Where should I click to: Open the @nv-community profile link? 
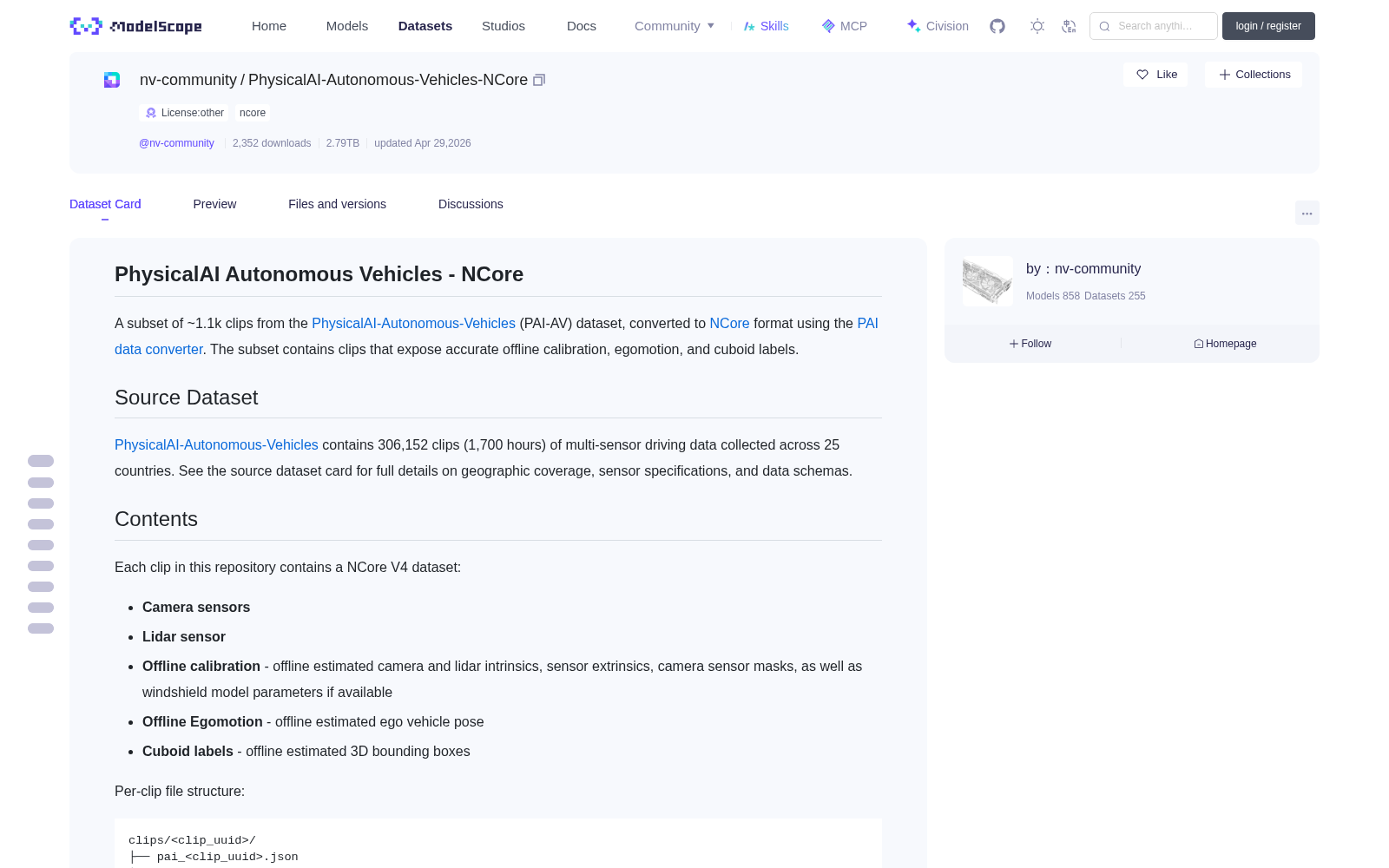click(x=176, y=143)
